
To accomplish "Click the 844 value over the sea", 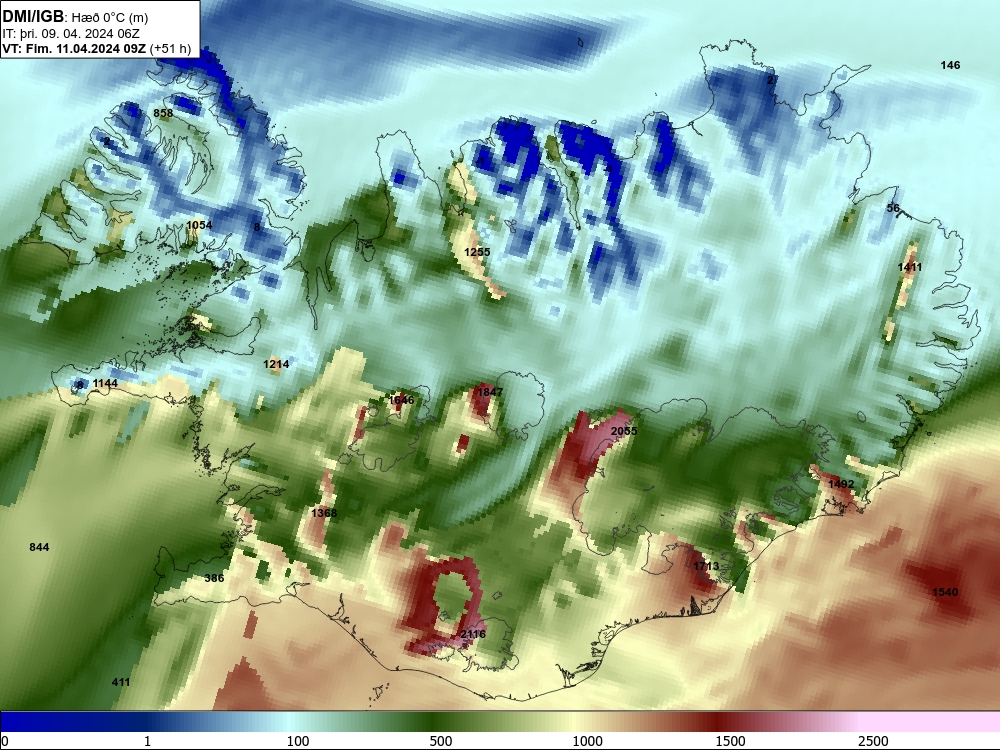I will point(39,547).
